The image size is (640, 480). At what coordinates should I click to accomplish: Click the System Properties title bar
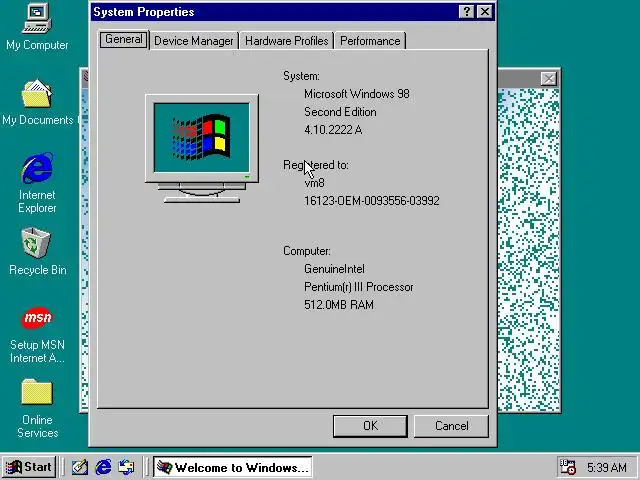pyautogui.click(x=273, y=11)
